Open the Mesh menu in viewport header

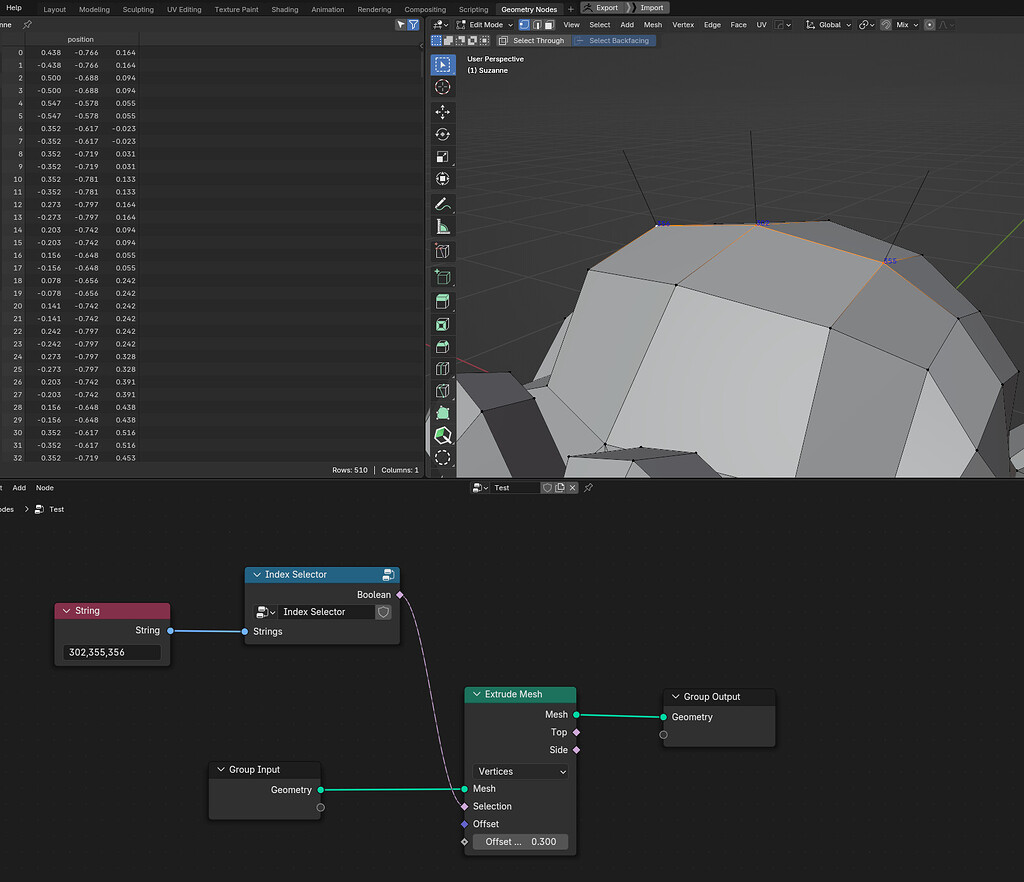tap(652, 25)
